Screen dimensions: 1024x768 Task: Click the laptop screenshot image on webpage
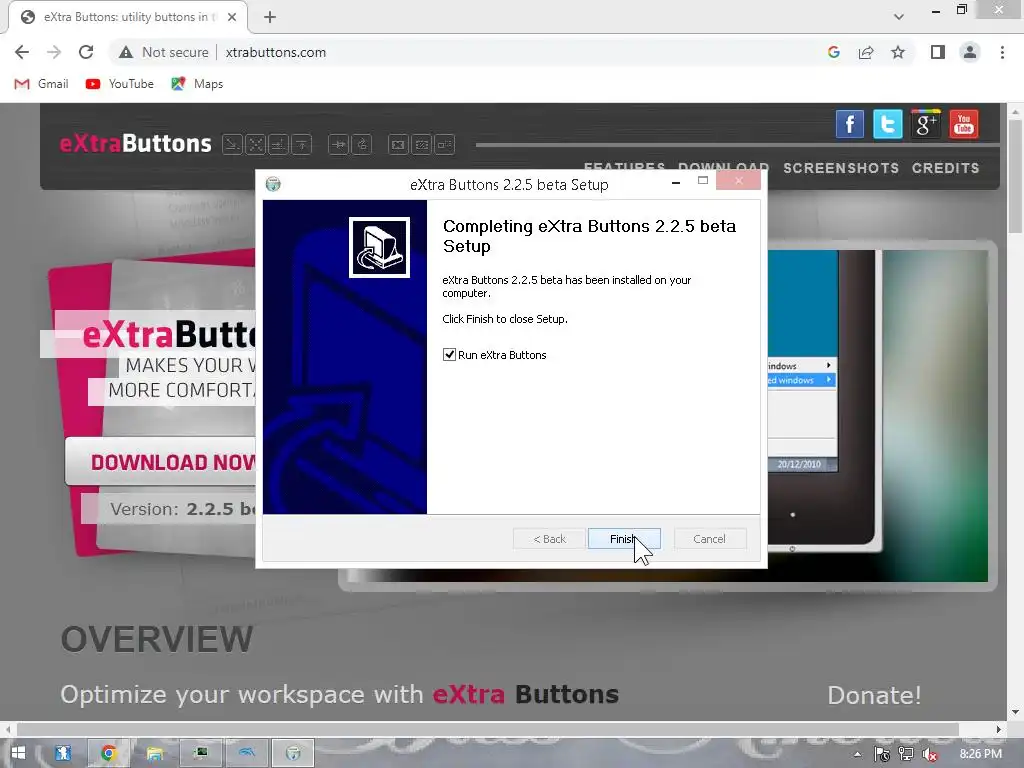click(x=877, y=415)
